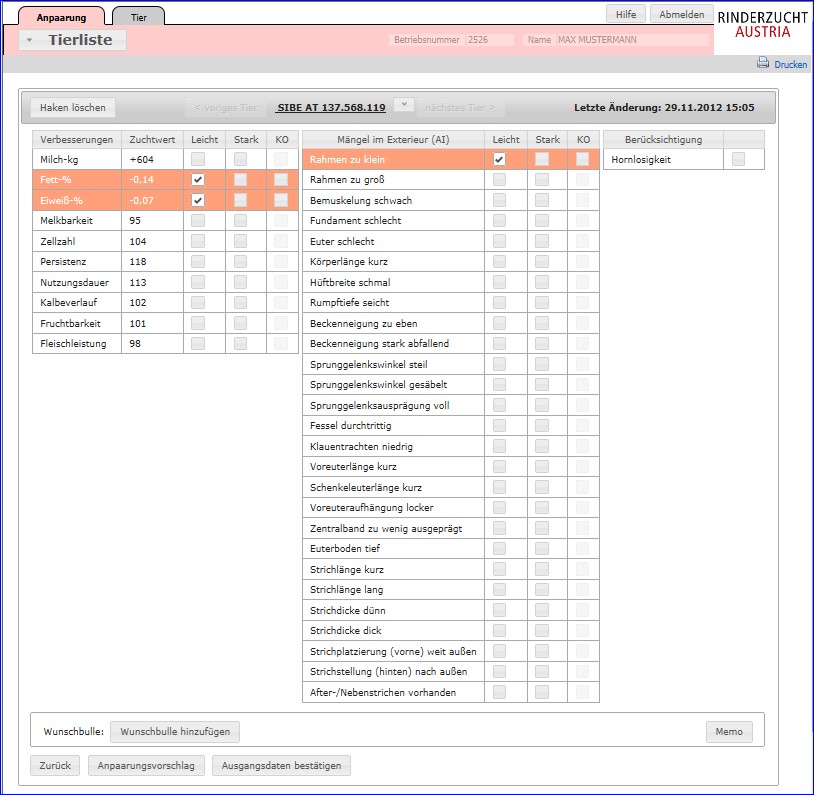This screenshot has width=814, height=795.
Task: Check Leicht for Fessel durchtrittig
Action: click(499, 426)
